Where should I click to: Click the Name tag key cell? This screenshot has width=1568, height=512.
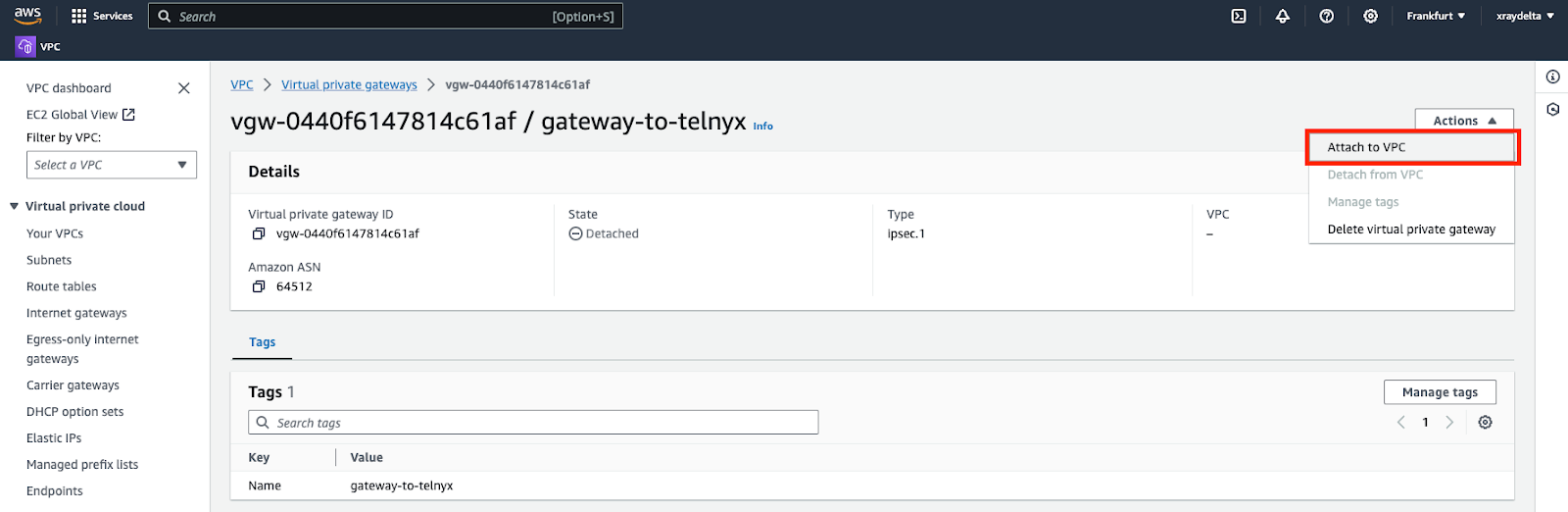[x=265, y=486]
